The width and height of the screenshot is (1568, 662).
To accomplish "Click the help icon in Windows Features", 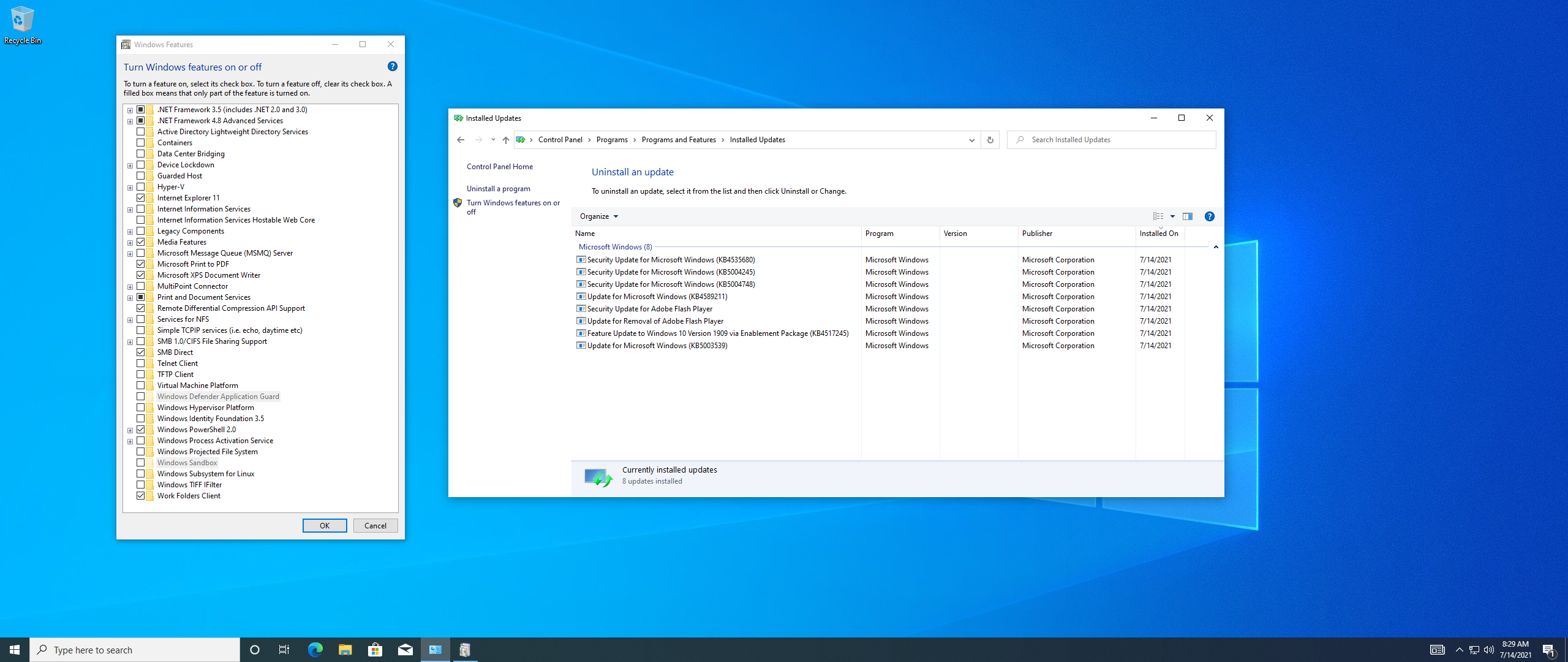I will coord(393,66).
